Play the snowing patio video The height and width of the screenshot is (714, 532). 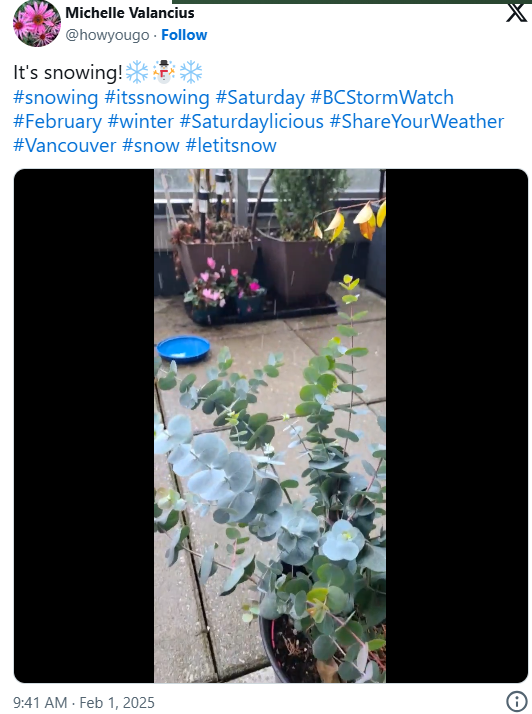click(270, 426)
